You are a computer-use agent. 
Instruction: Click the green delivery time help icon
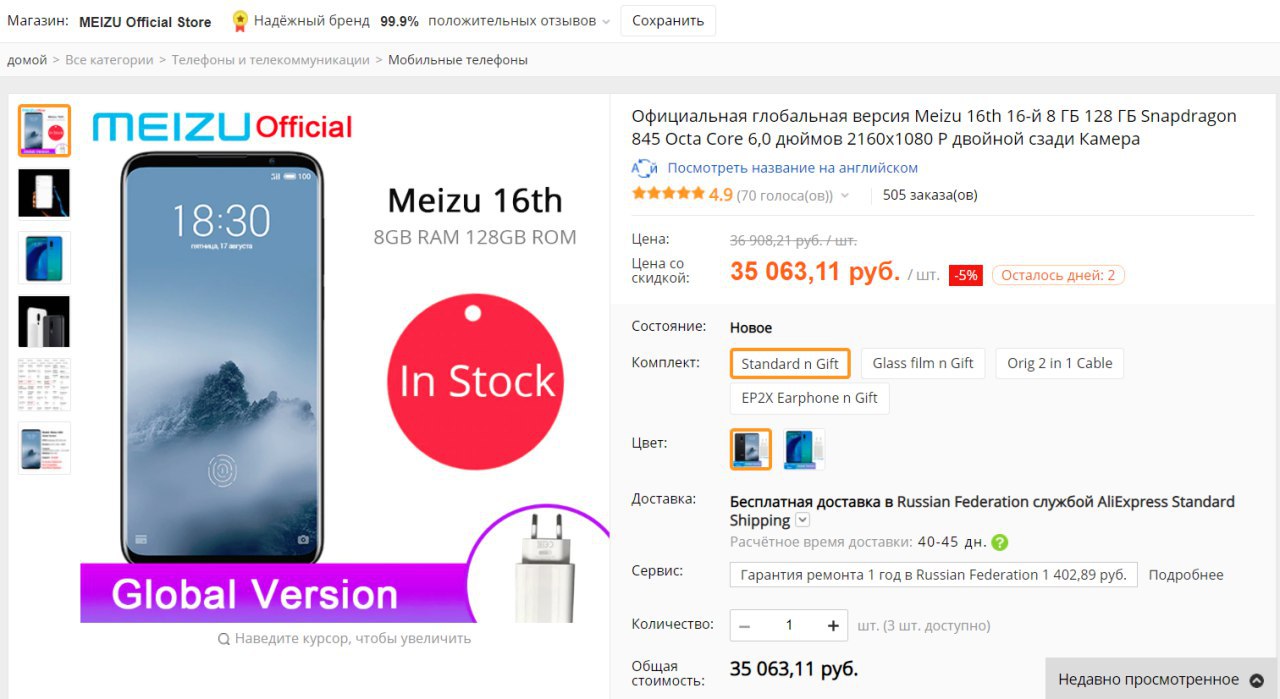pyautogui.click(x=999, y=542)
